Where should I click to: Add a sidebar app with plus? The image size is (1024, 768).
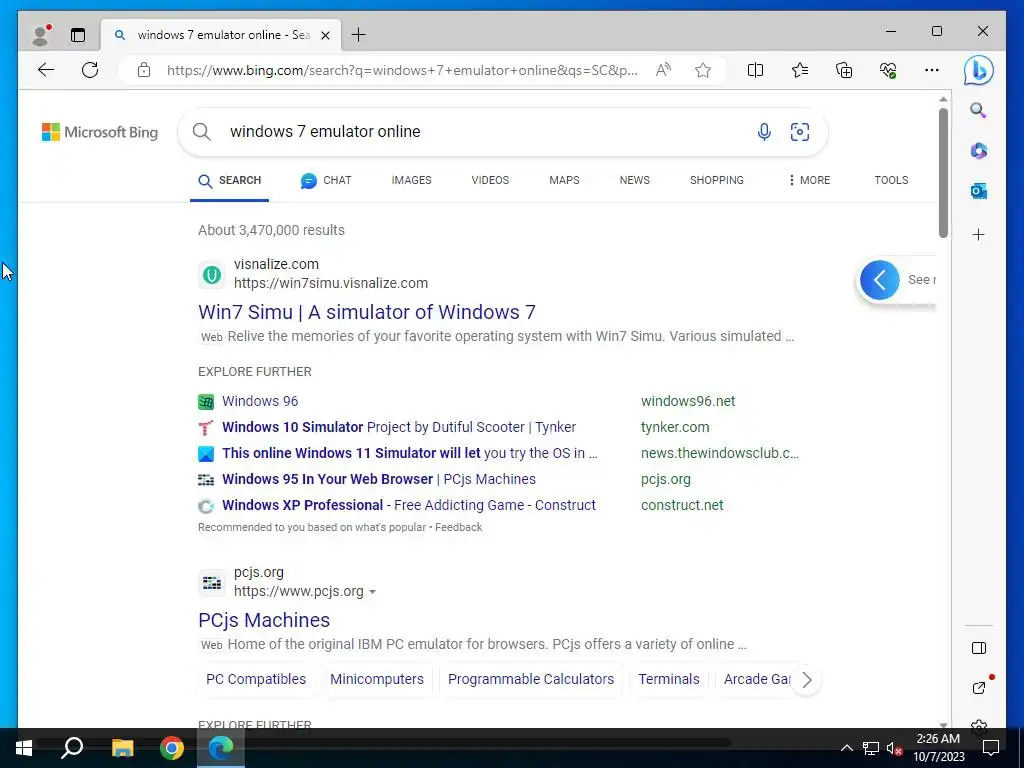978,234
